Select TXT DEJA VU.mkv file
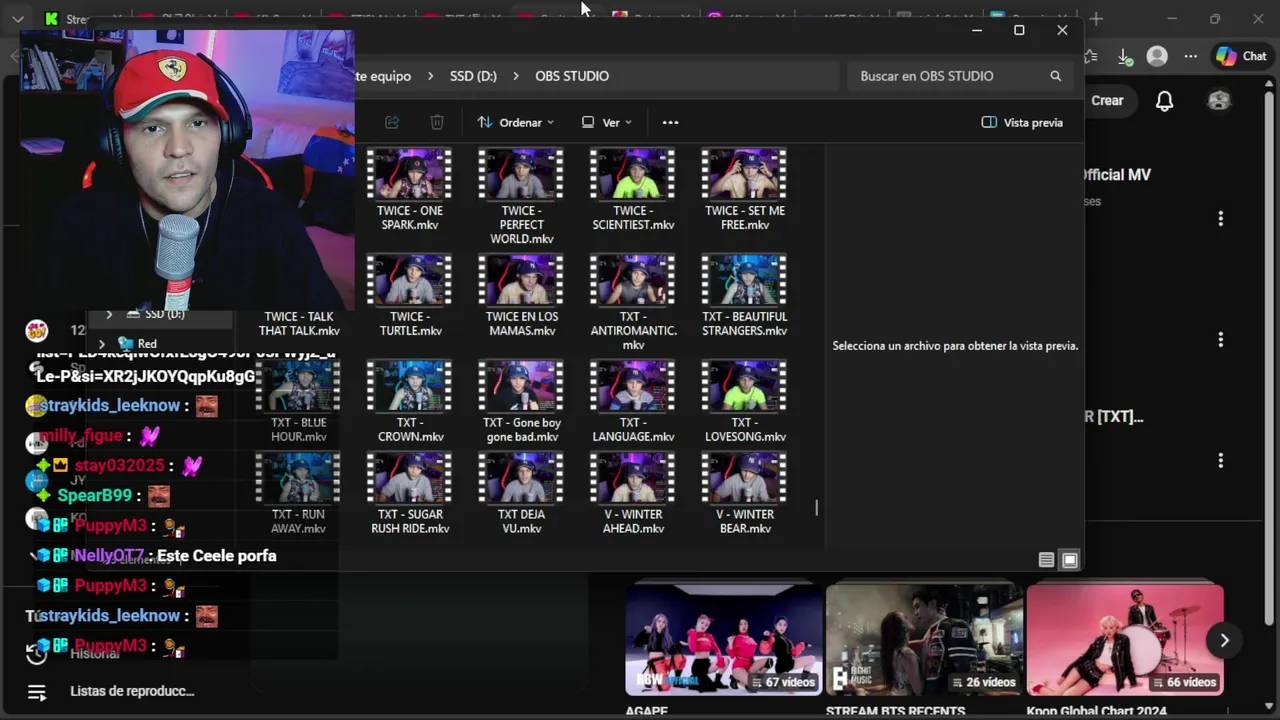 521,494
